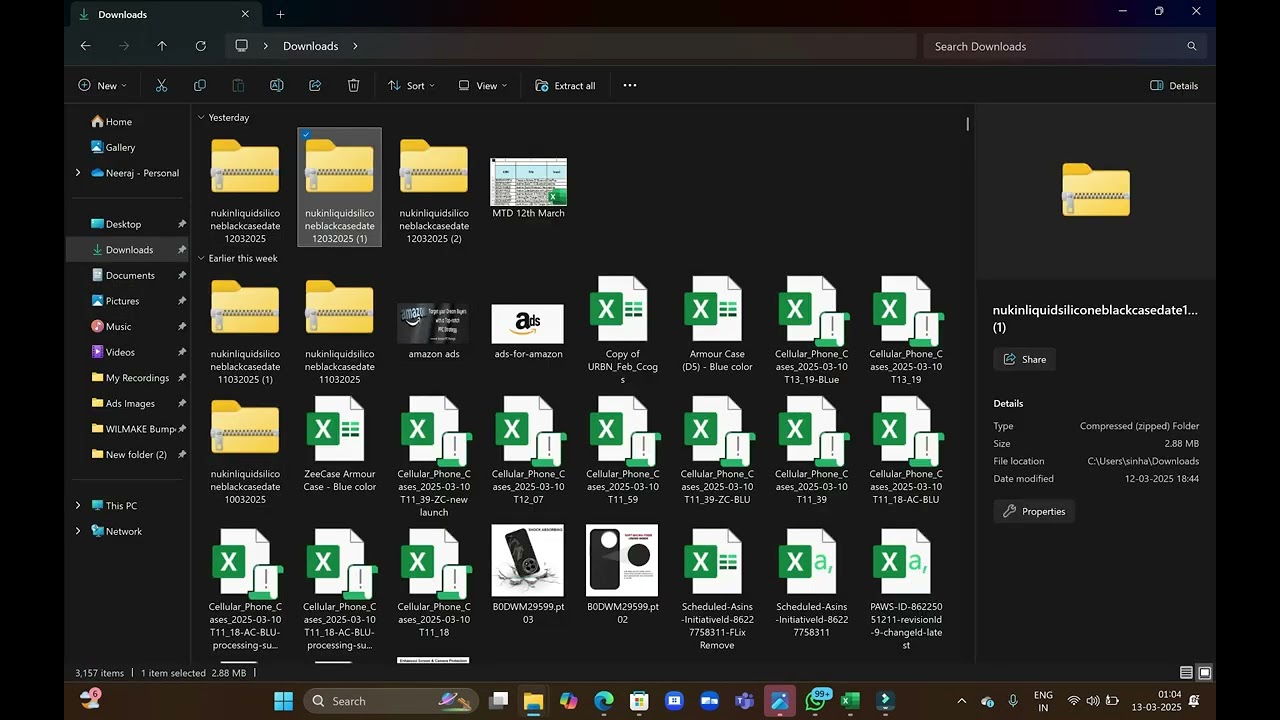Click the Properties button in details pane
The width and height of the screenshot is (1280, 720).
point(1034,511)
